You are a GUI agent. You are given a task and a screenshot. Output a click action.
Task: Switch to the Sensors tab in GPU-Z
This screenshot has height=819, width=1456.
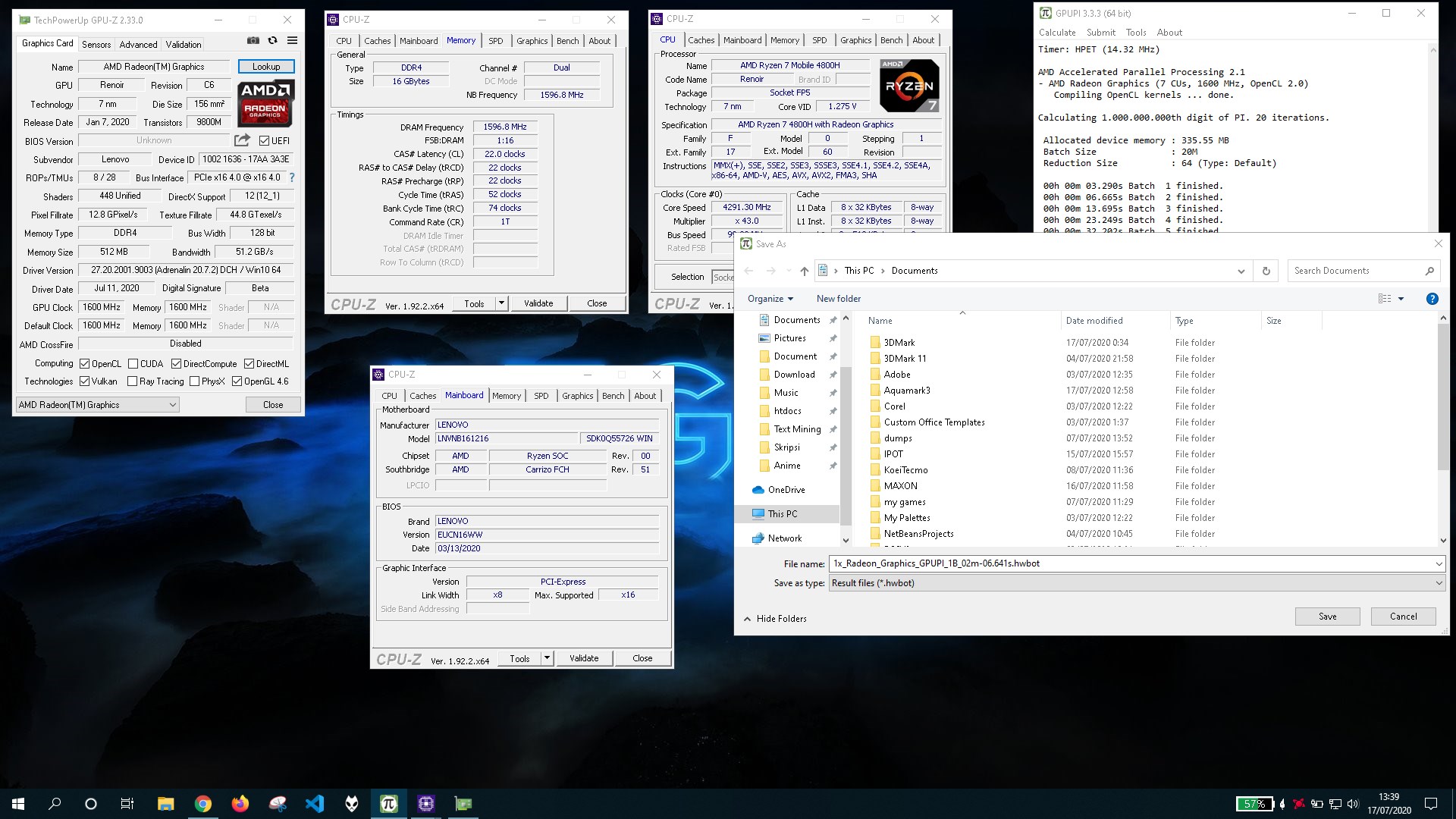[96, 44]
